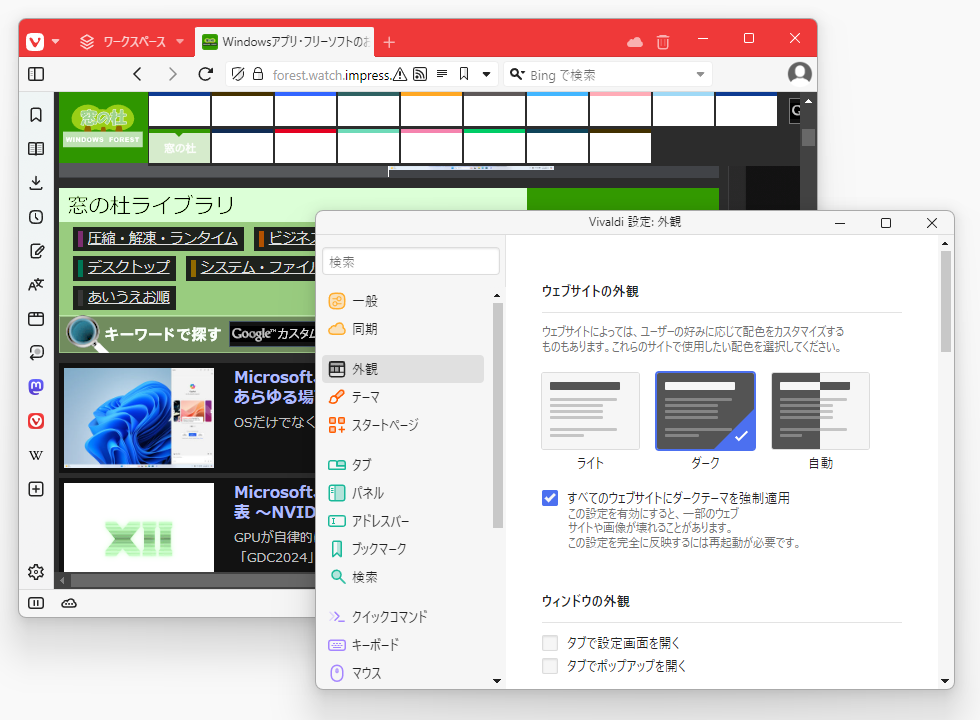Open the Vivaldi web panel icon
The width and height of the screenshot is (980, 720).
36,421
